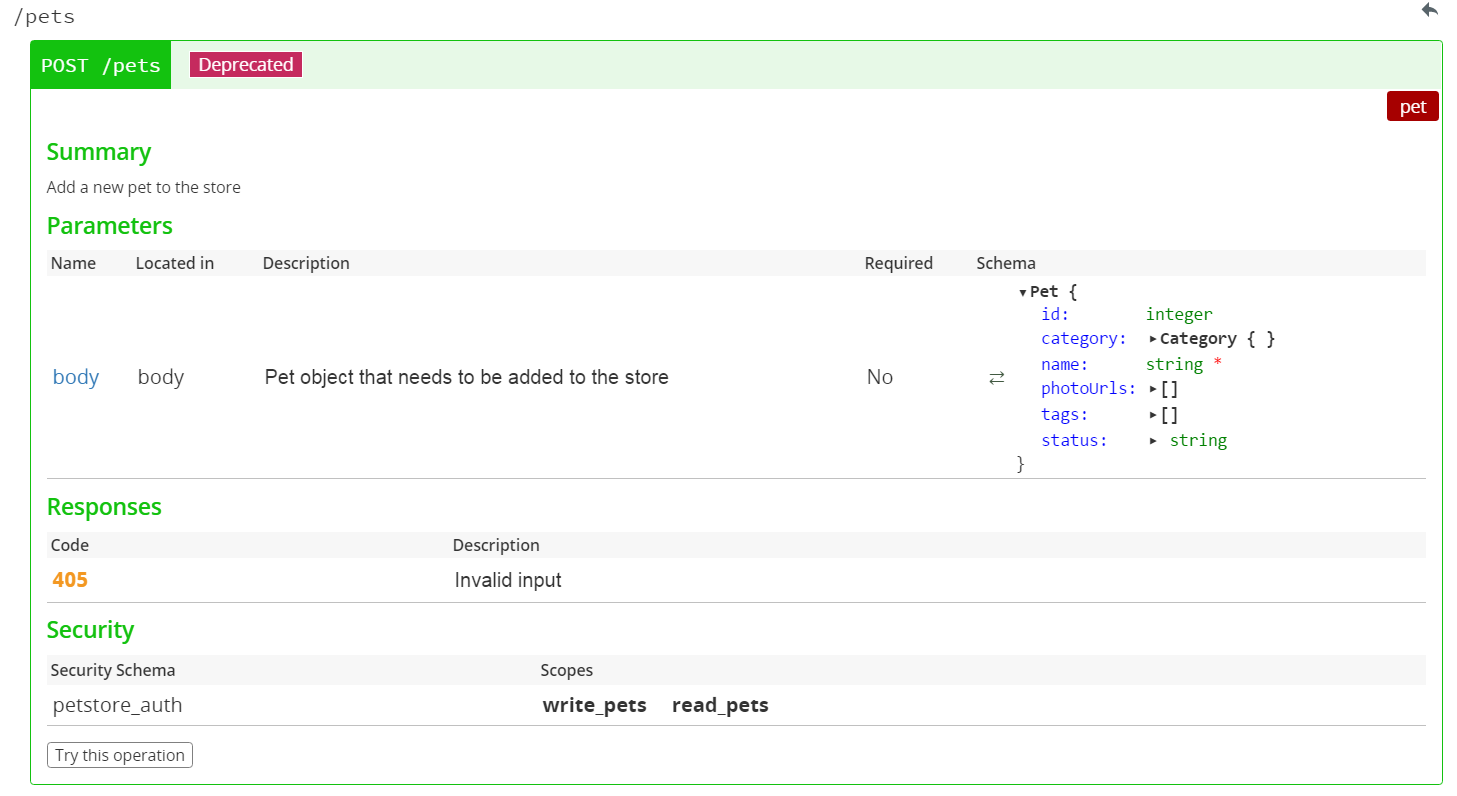
Task: Click the Responses heading
Action: [x=104, y=507]
